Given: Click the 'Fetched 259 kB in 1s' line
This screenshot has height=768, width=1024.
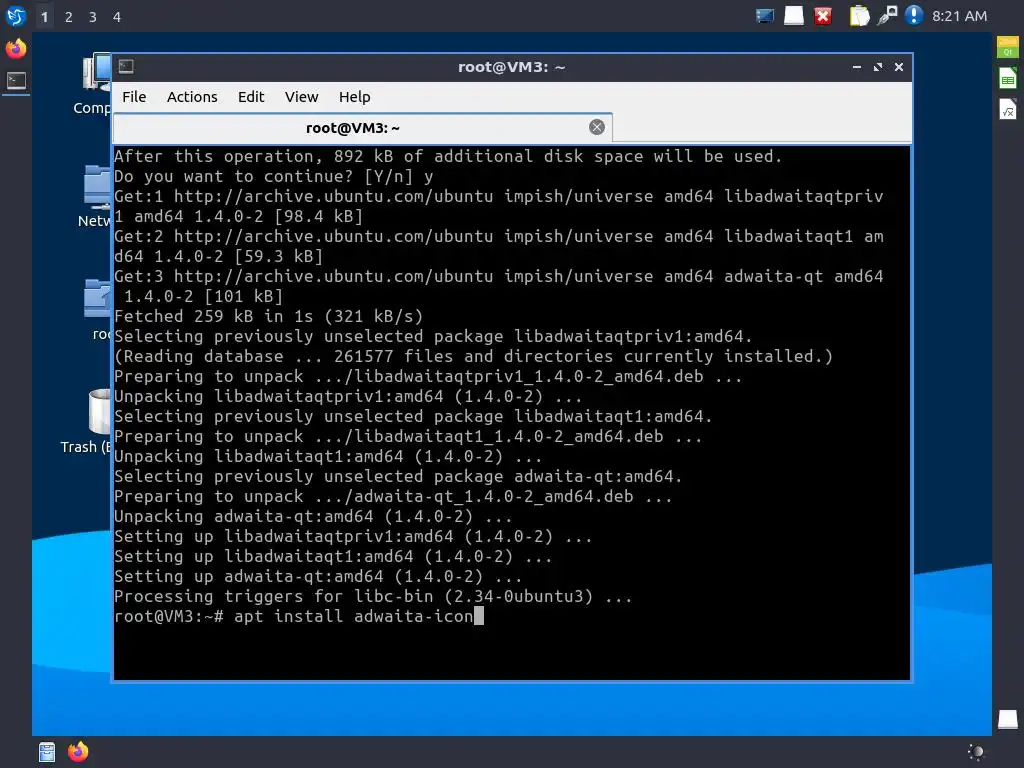Looking at the screenshot, I should [268, 317].
